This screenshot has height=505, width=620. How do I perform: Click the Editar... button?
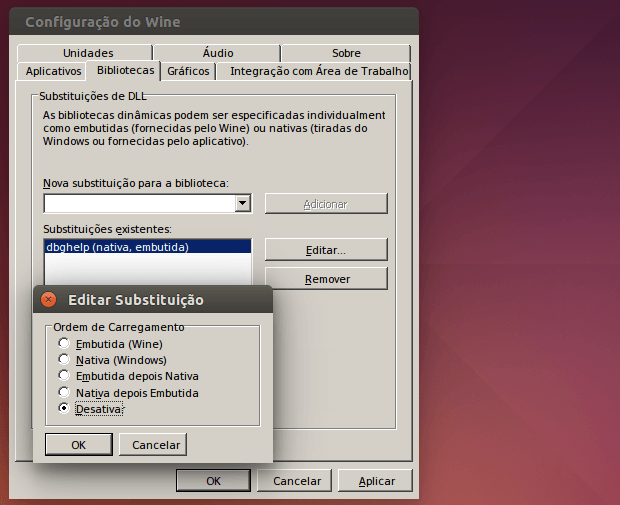click(326, 250)
